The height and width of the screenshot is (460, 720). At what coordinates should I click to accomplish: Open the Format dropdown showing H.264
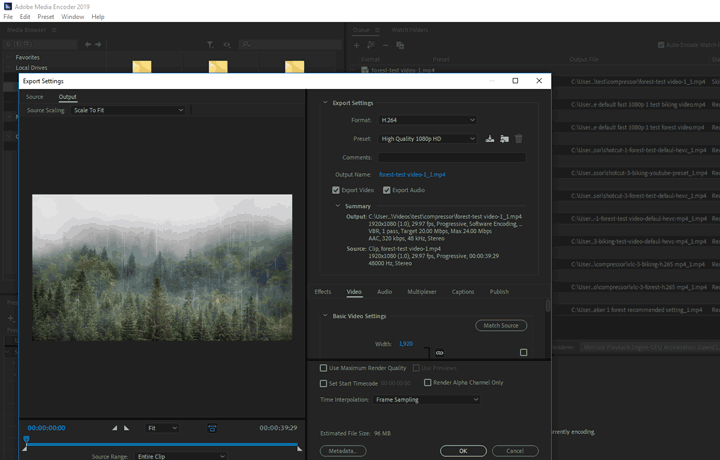point(427,120)
